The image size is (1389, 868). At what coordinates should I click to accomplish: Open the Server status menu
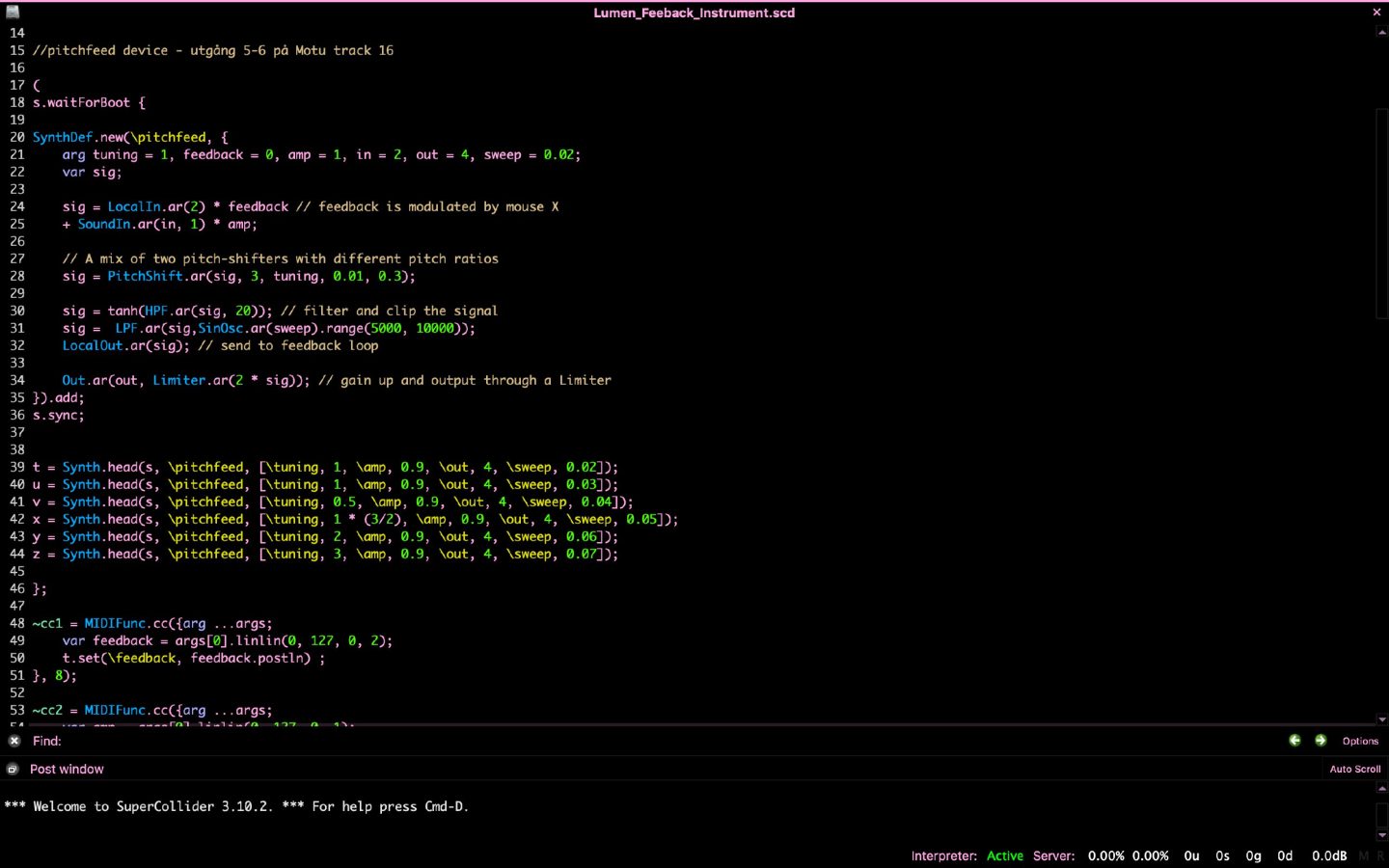click(1055, 855)
